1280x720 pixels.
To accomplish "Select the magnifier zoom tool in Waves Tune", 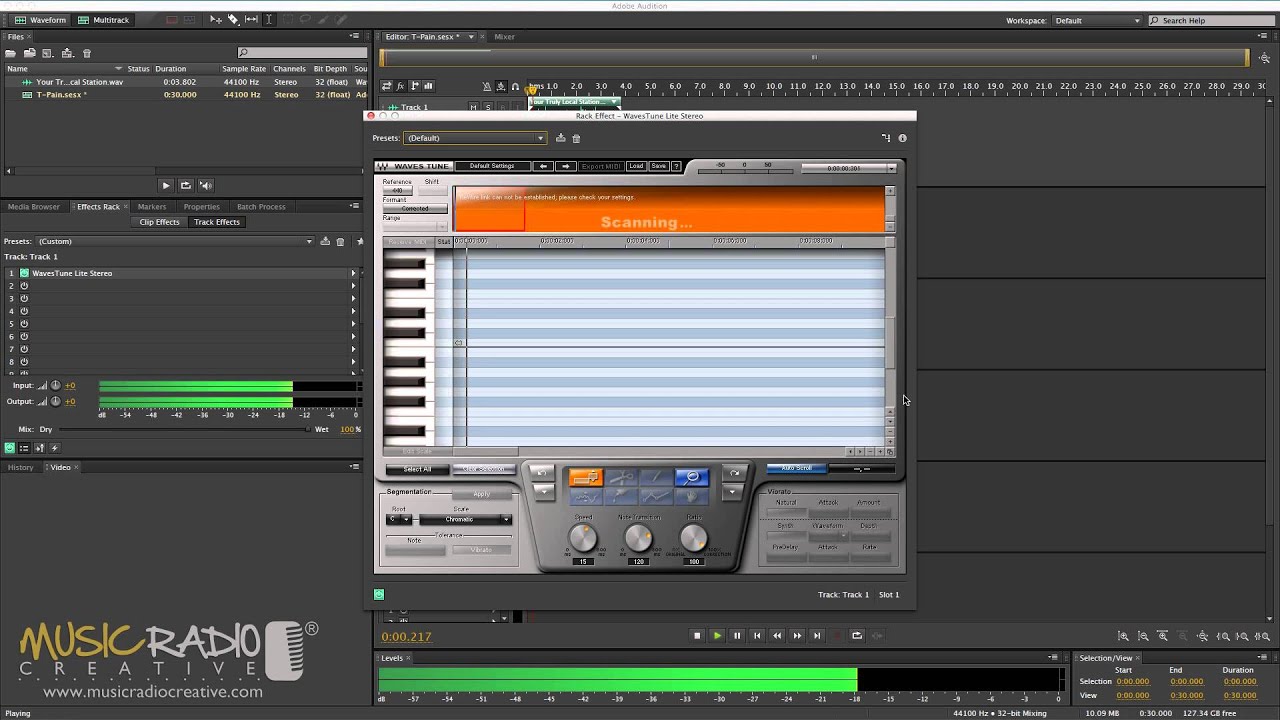I will point(692,477).
